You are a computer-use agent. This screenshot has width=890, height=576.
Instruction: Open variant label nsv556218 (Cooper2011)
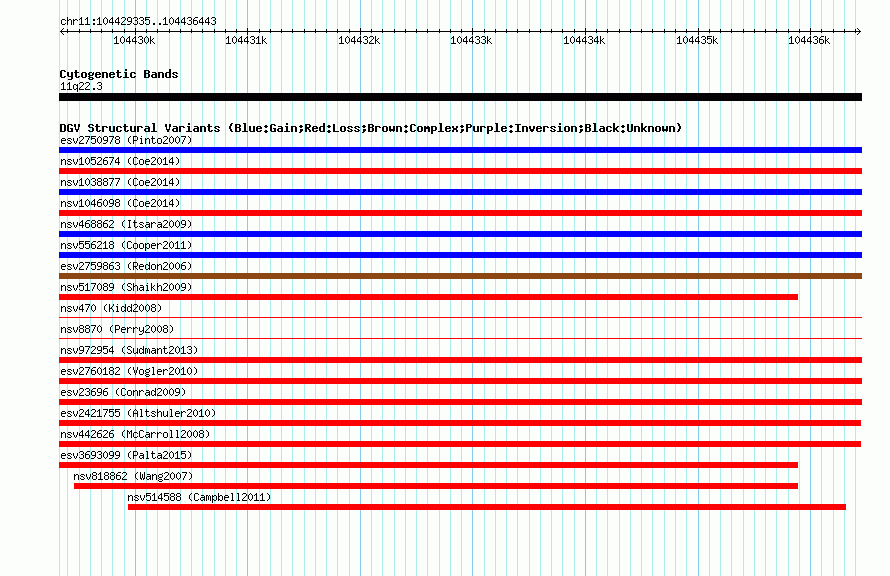(126, 245)
